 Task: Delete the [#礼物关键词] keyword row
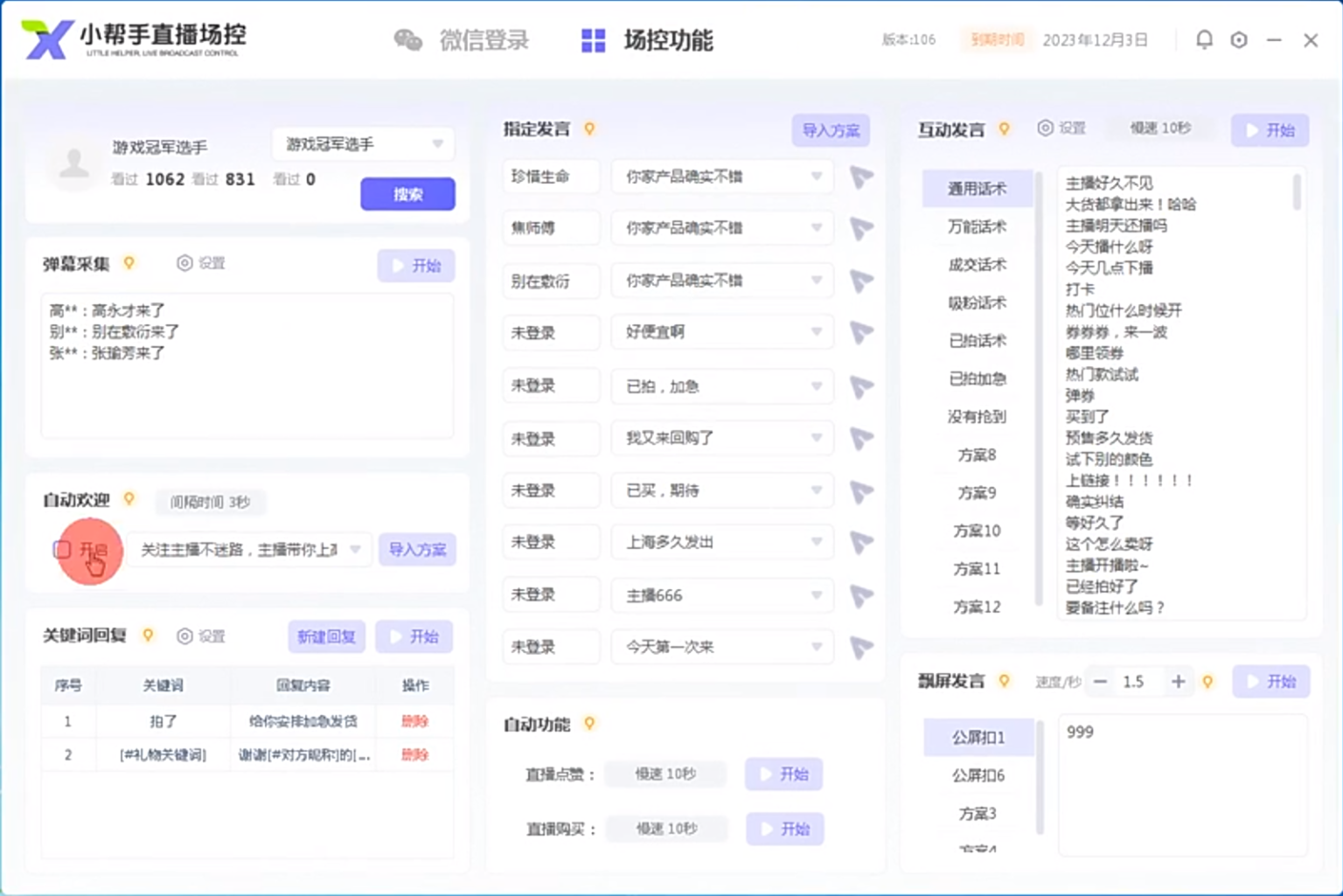414,754
